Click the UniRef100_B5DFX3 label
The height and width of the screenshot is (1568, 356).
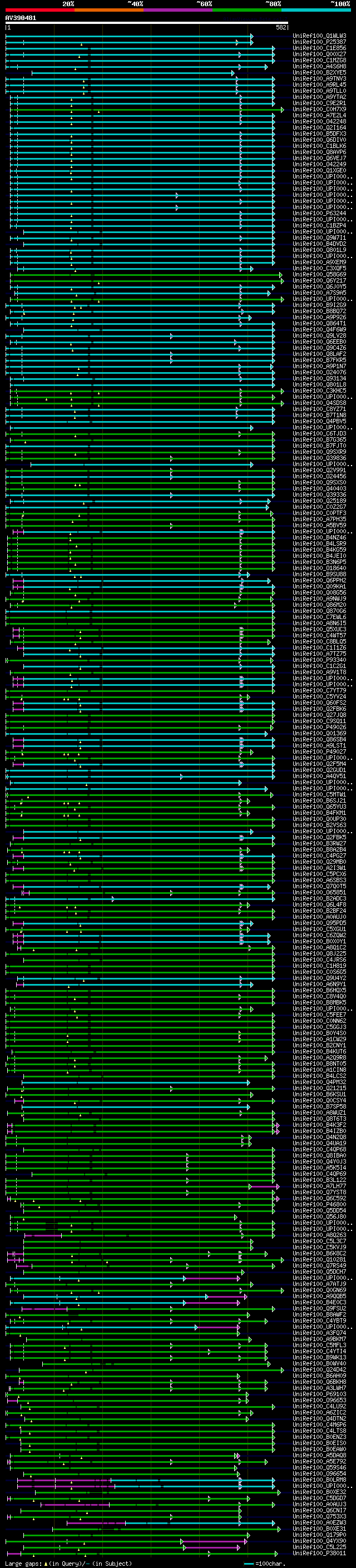[319, 134]
